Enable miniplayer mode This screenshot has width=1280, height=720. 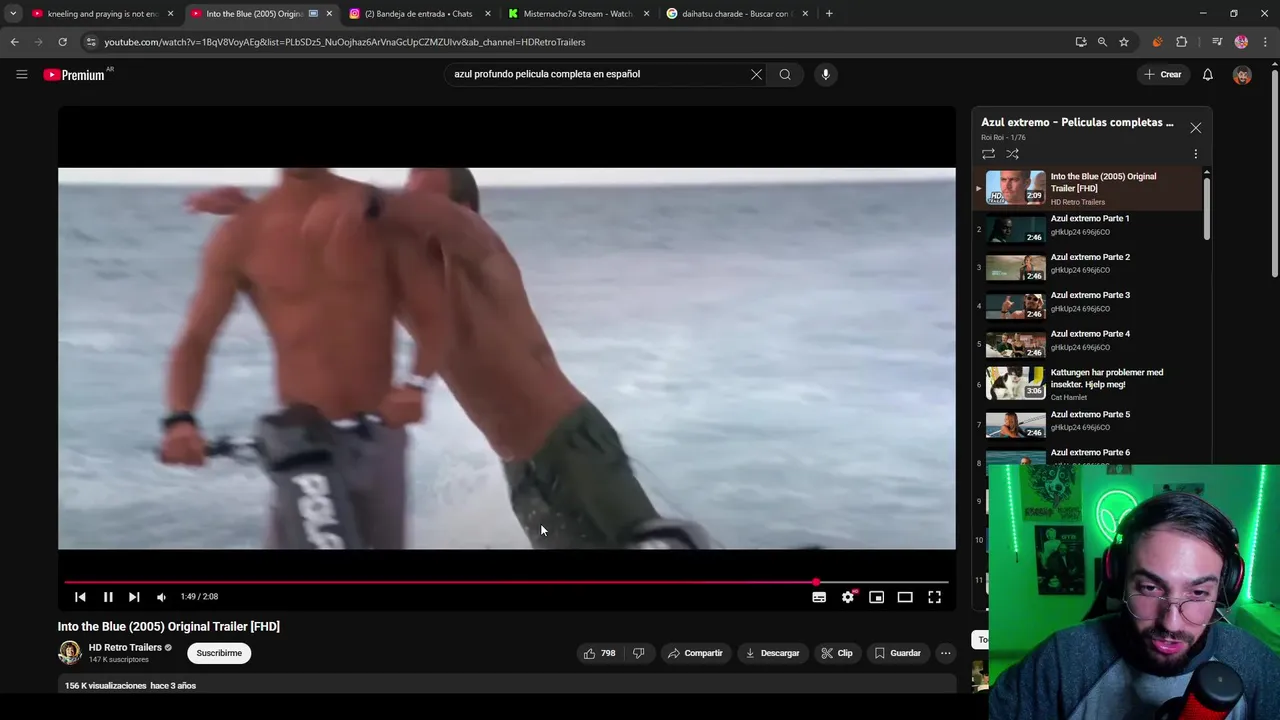876,597
